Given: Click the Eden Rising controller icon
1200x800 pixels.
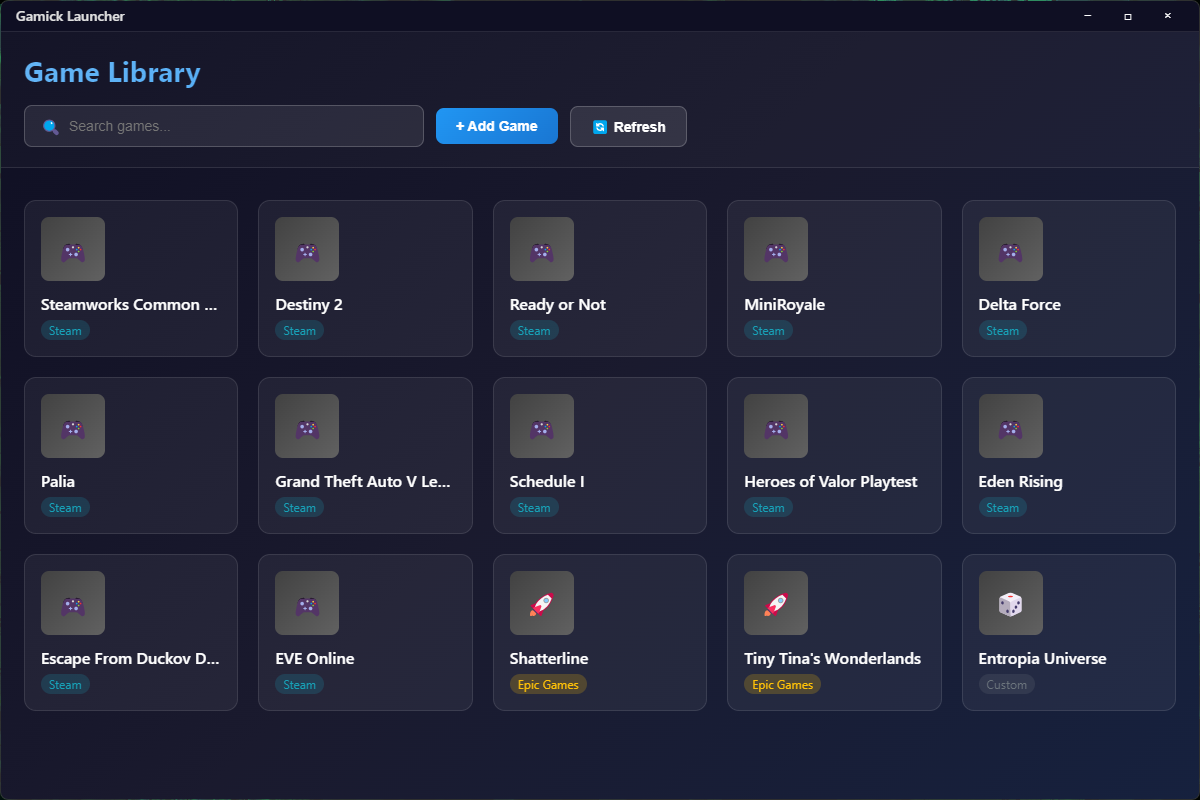Looking at the screenshot, I should (x=1011, y=426).
